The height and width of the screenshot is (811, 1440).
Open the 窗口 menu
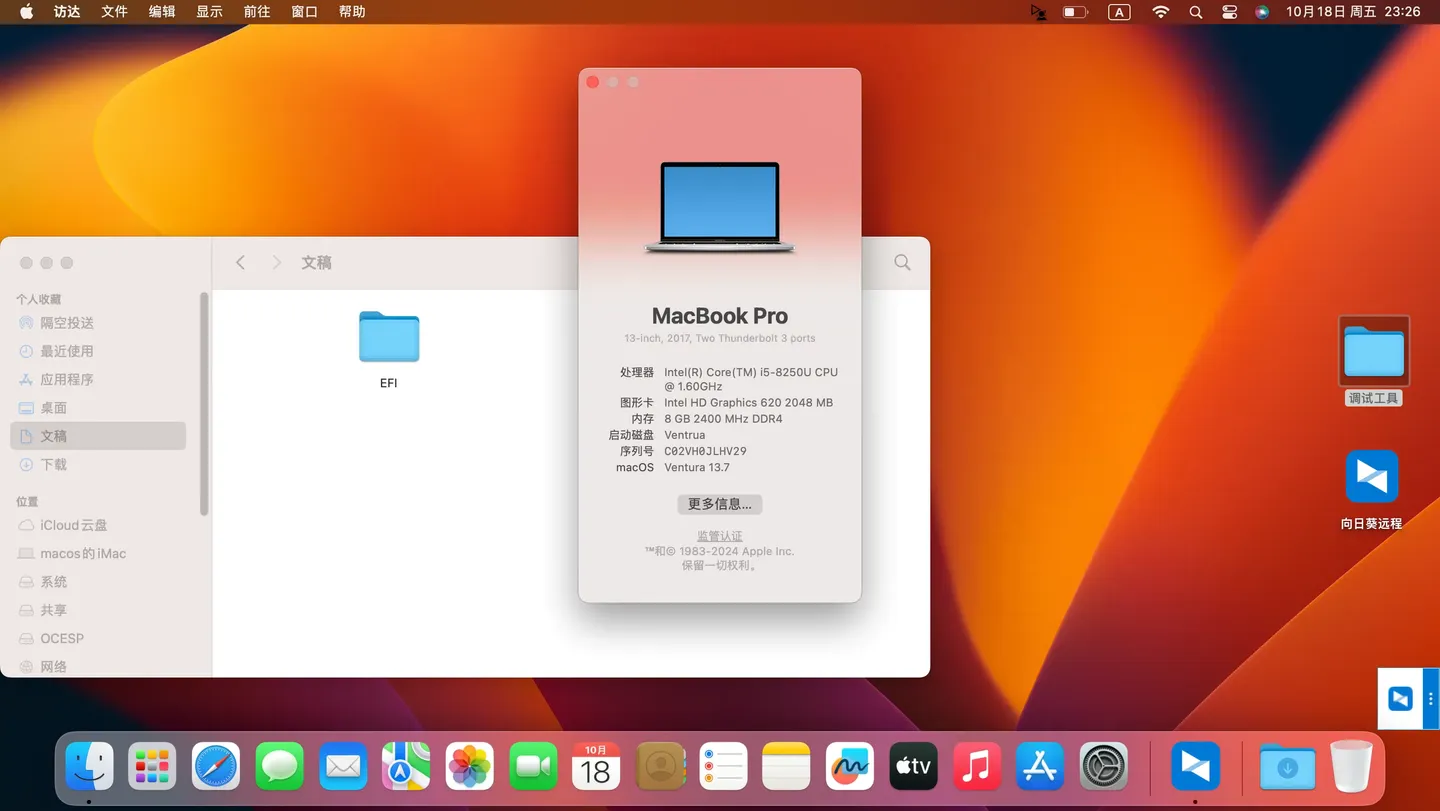pos(304,11)
